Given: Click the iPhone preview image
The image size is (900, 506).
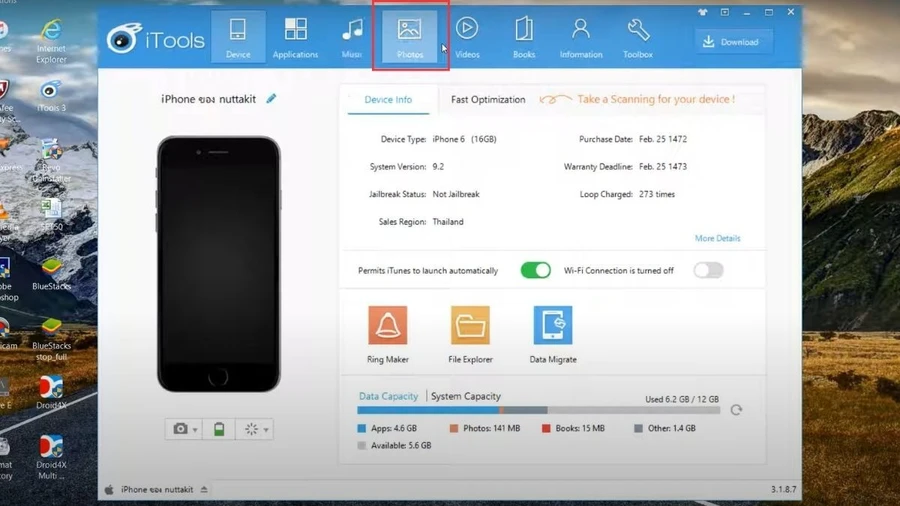Looking at the screenshot, I should point(219,264).
